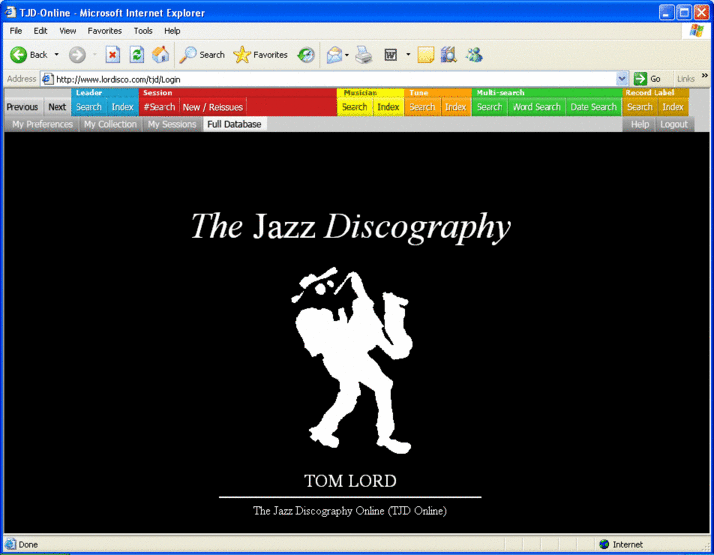This screenshot has height=555, width=714.
Task: Click the address URL field
Action: click(x=335, y=79)
